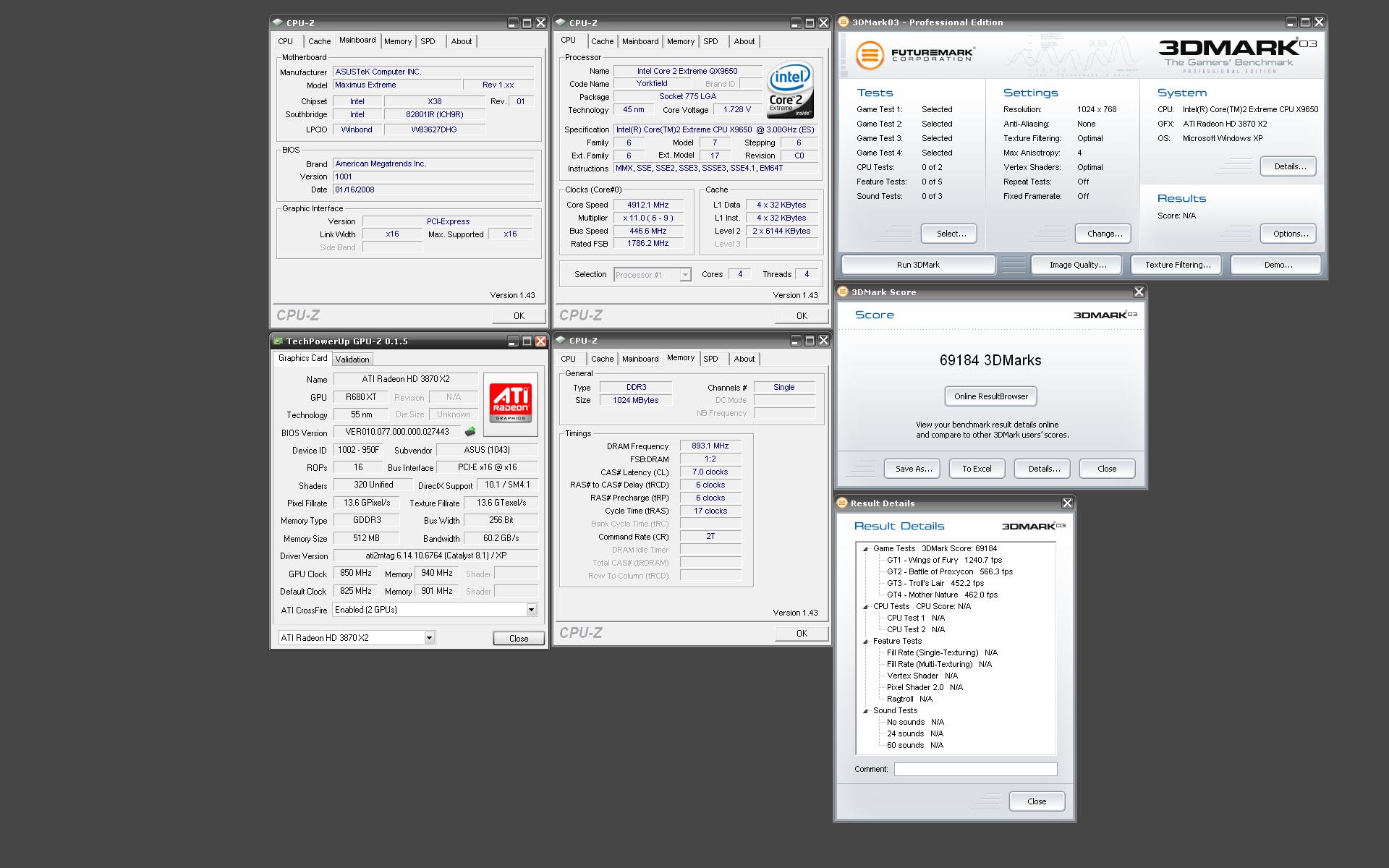Screen dimensions: 1389x868
Task: Click Options... under Results
Action: coord(1289,234)
